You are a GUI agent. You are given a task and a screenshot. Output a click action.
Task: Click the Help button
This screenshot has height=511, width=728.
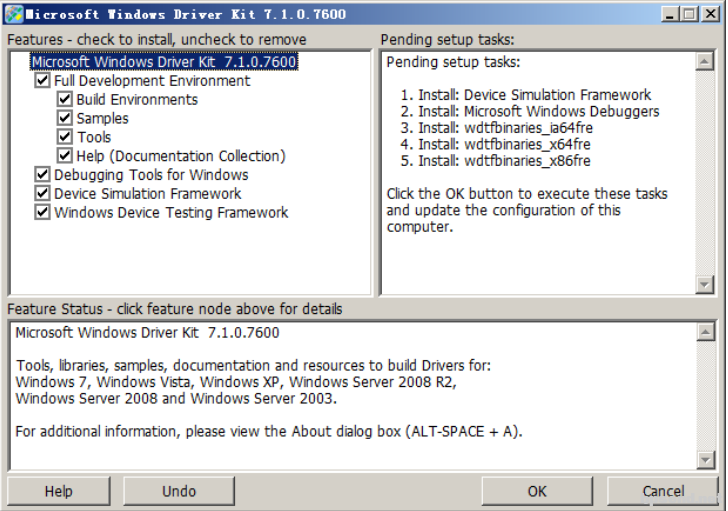pyautogui.click(x=58, y=491)
